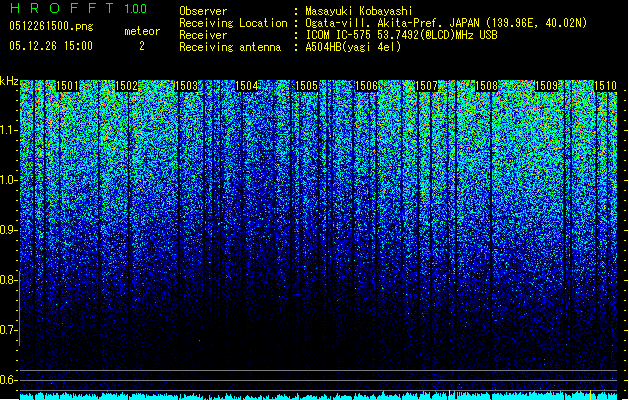This screenshot has height=400, width=629.
Task: Select antenna text A504HB(yagi 4el)
Action: pyautogui.click(x=353, y=47)
